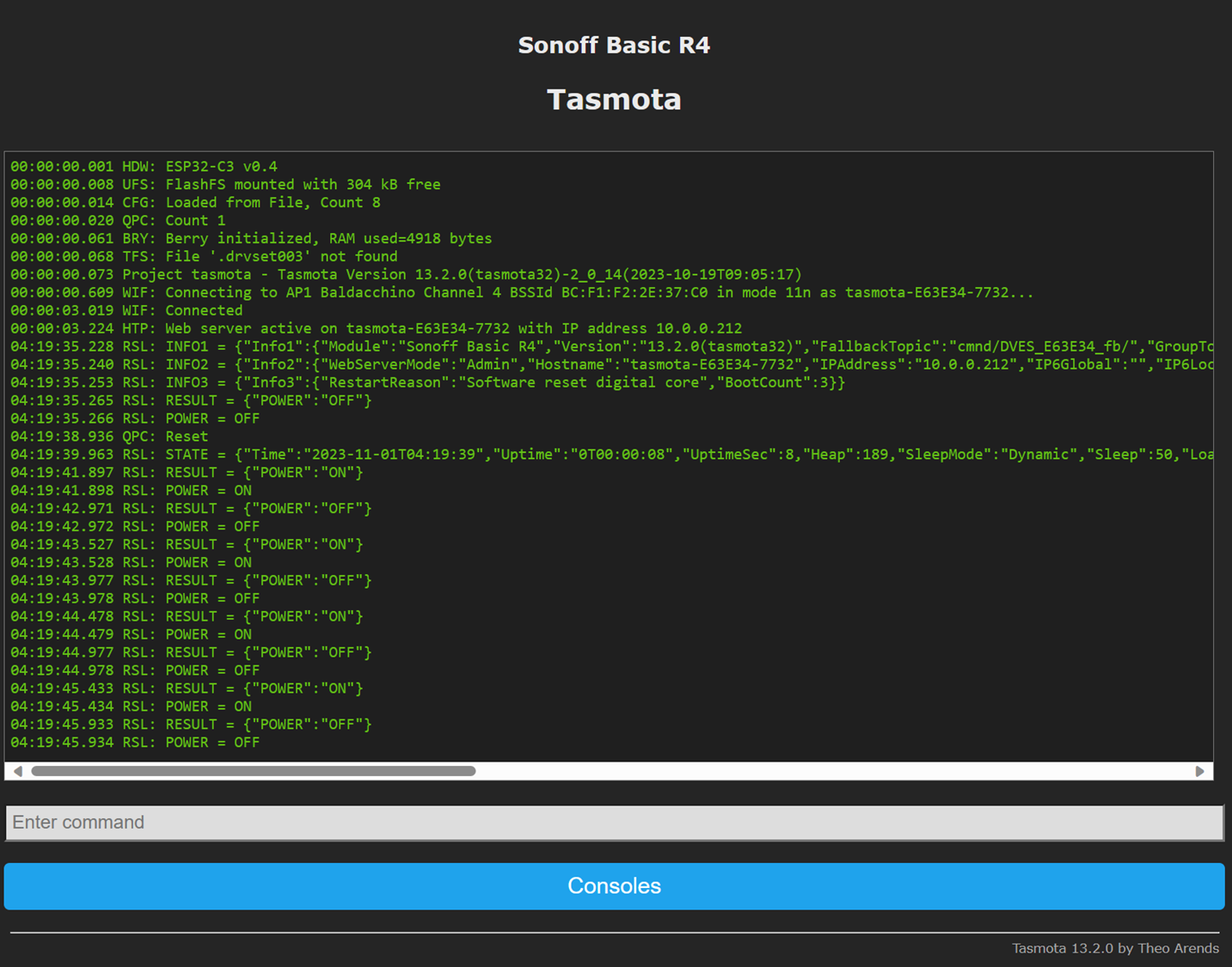Focus the Enter command input field

(x=614, y=823)
